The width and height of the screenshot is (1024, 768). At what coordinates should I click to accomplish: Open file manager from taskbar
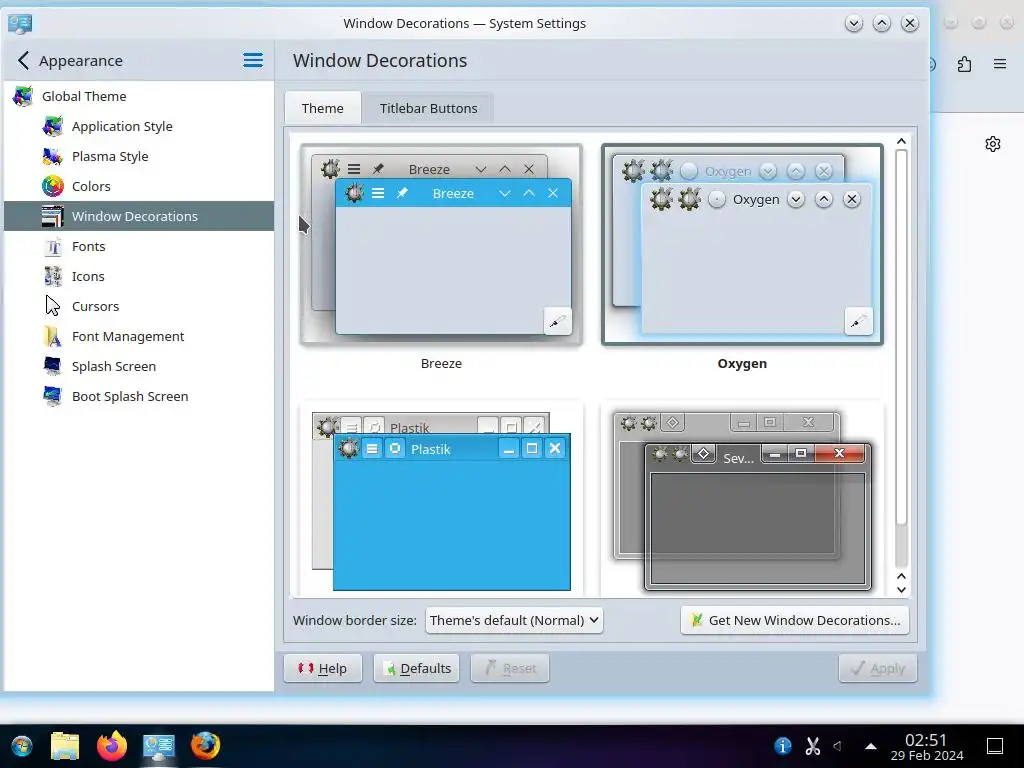point(65,746)
